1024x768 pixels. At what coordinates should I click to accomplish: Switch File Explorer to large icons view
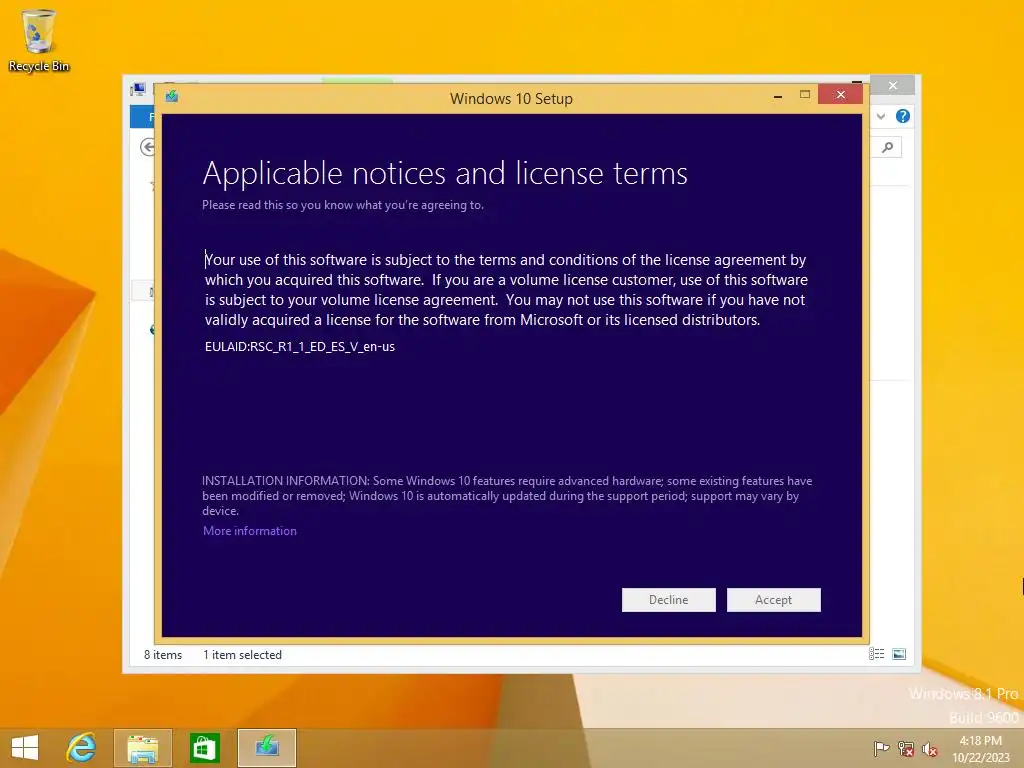pyautogui.click(x=899, y=654)
